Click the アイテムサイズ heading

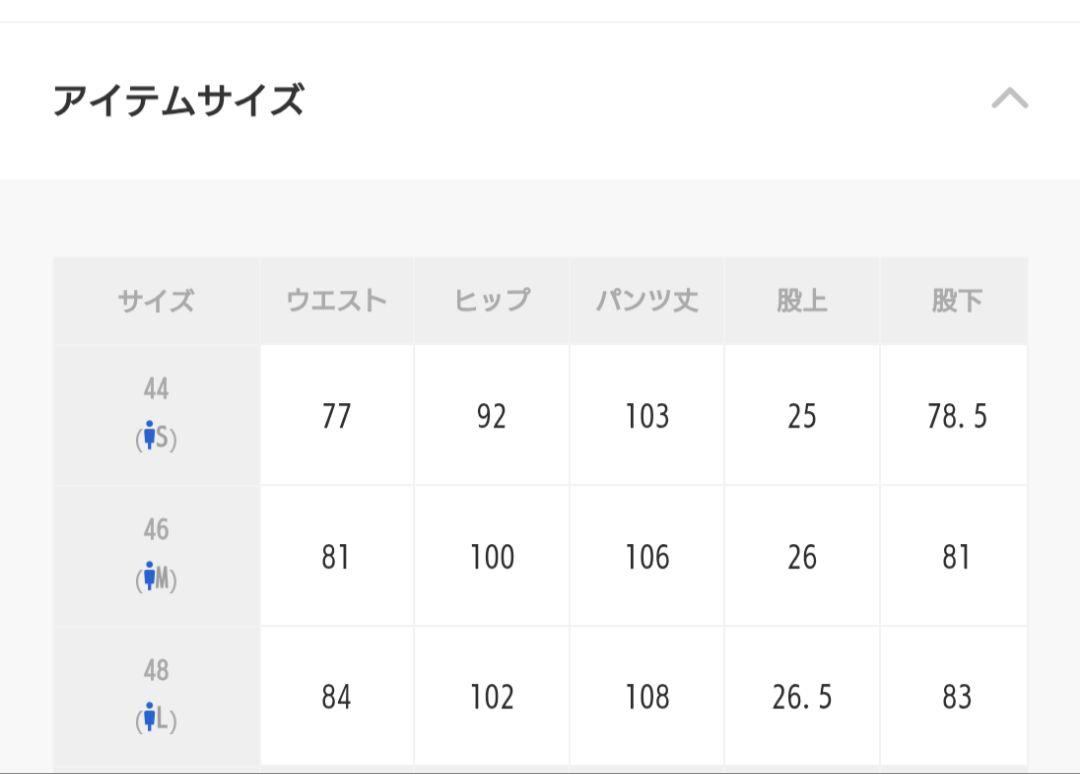178,100
